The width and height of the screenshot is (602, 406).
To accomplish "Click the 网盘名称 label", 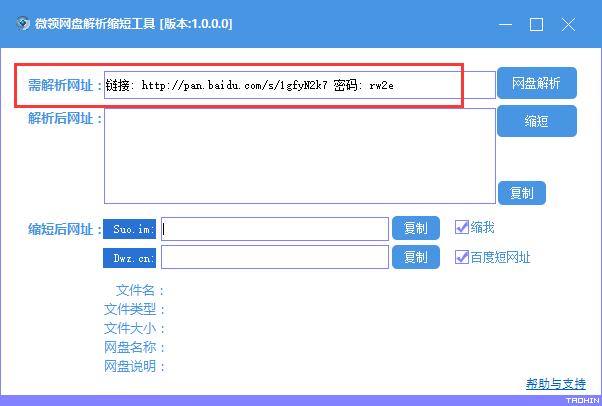I will [134, 347].
